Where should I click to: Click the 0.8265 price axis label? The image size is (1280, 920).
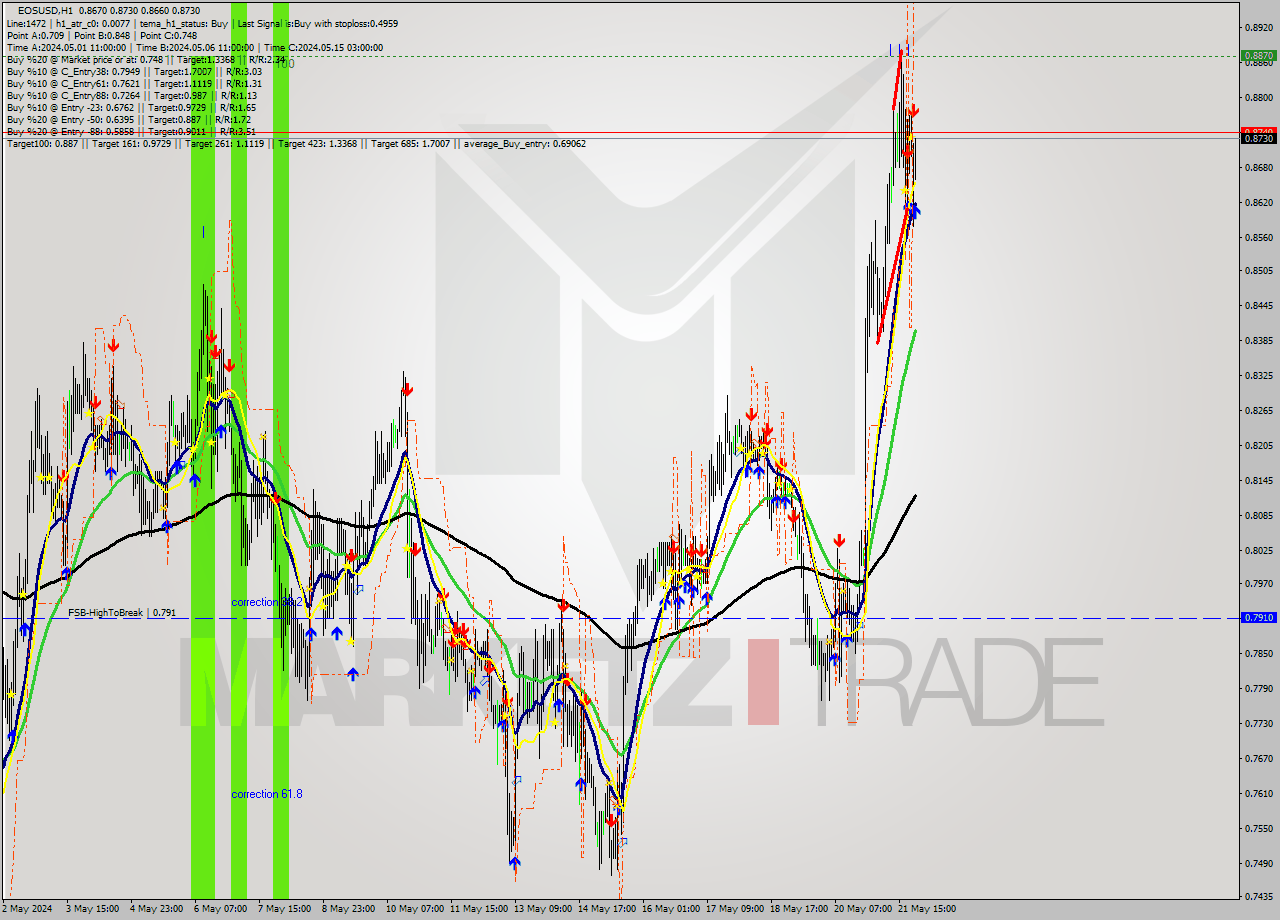(x=1258, y=411)
